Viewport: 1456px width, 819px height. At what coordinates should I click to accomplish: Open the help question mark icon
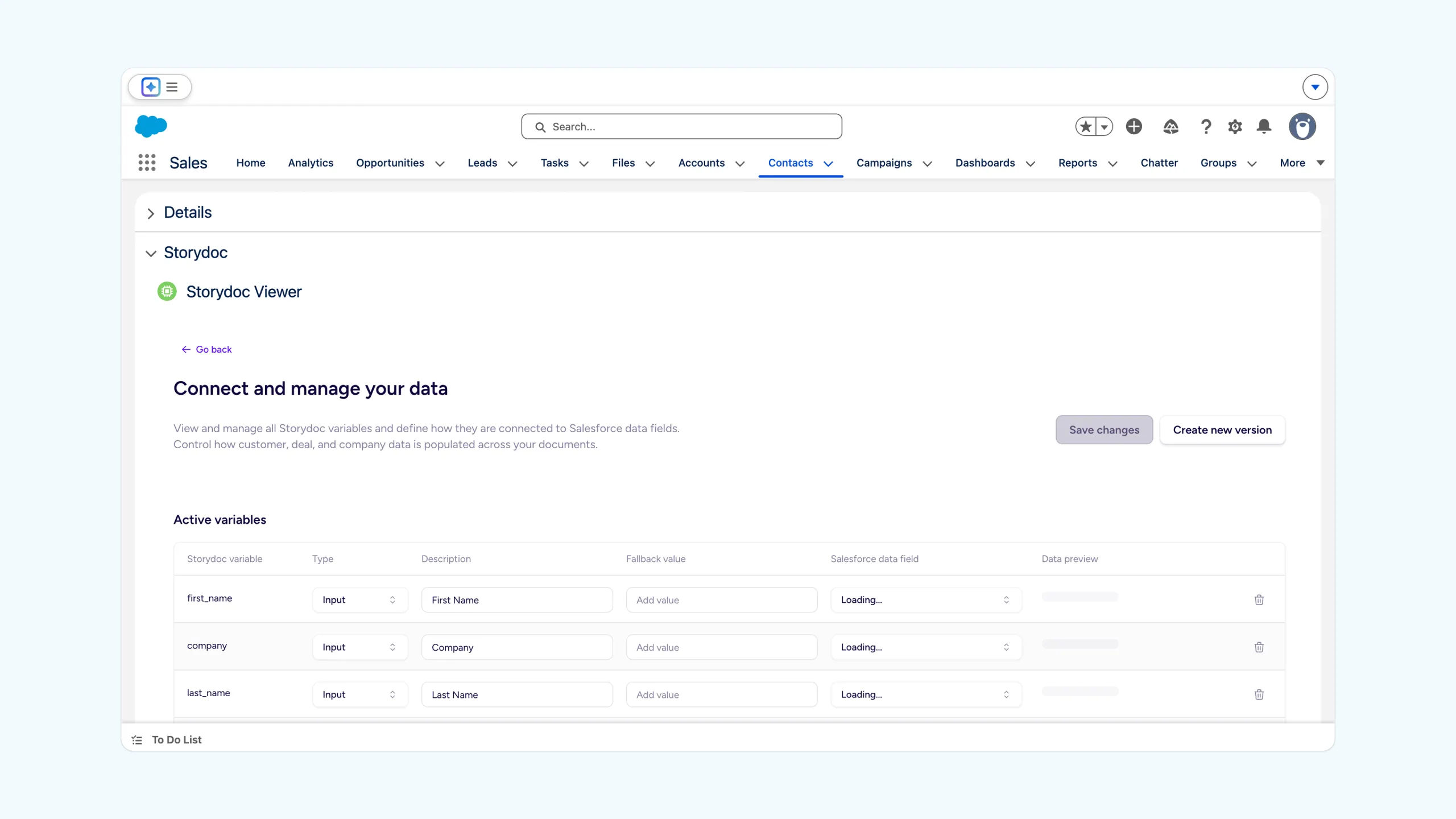coord(1206,126)
